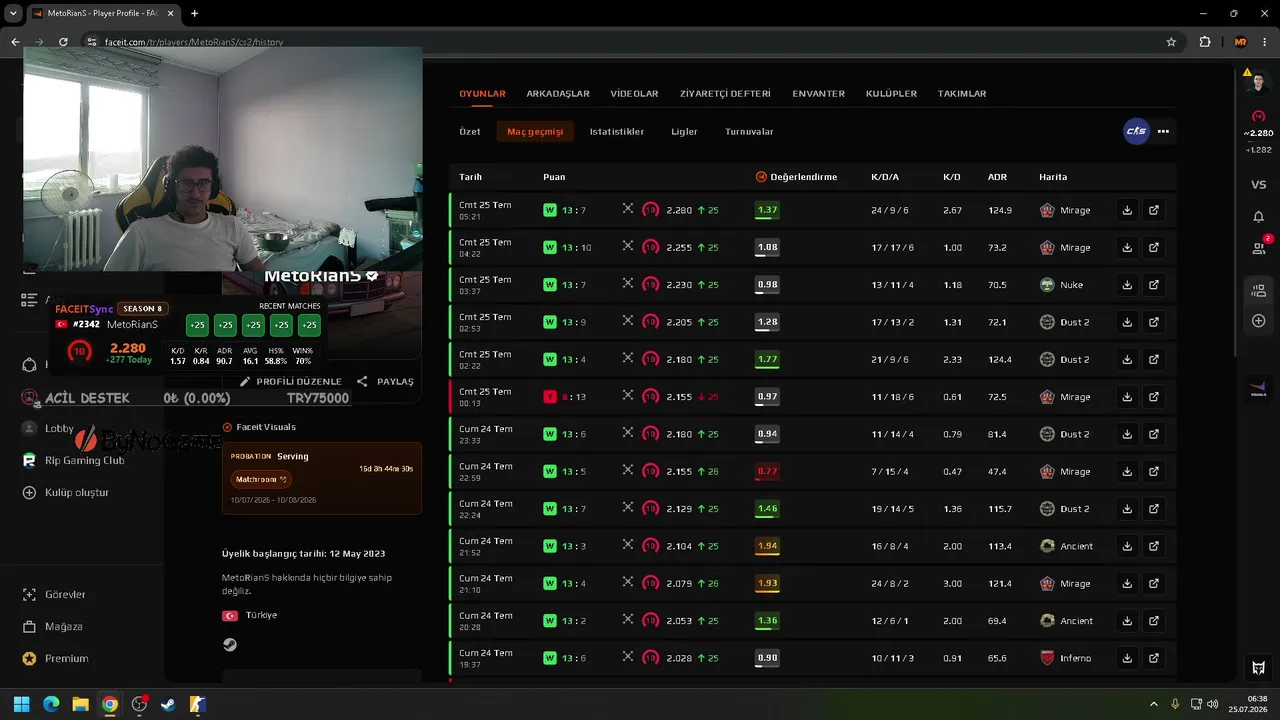The height and width of the screenshot is (720, 1280).
Task: Open the TAKIMLAR tab
Action: (962, 93)
